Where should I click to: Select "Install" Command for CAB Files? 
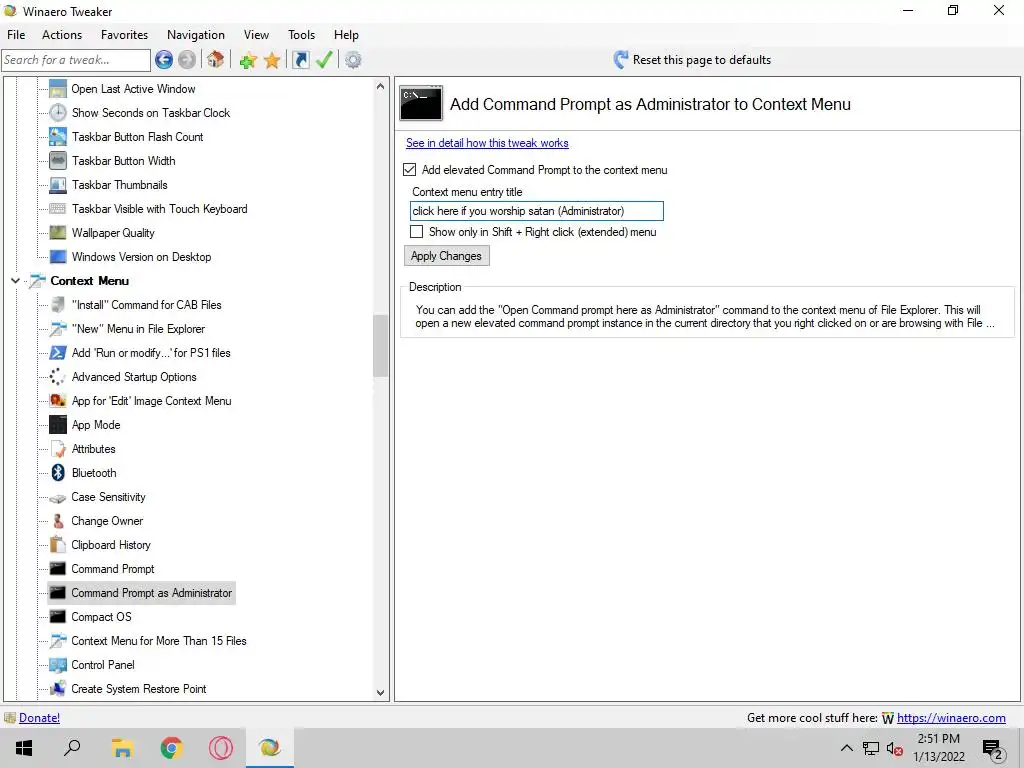[x=146, y=305]
